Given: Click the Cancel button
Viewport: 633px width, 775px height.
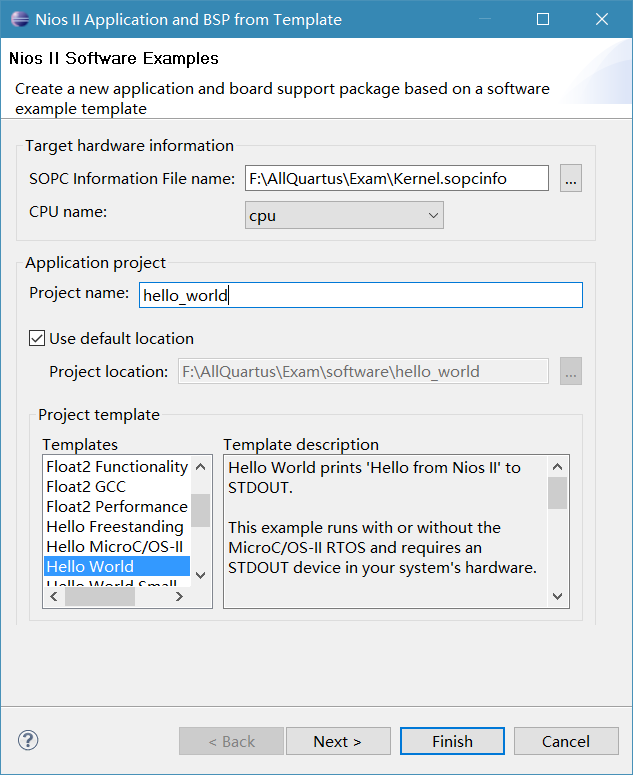Looking at the screenshot, I should 566,741.
